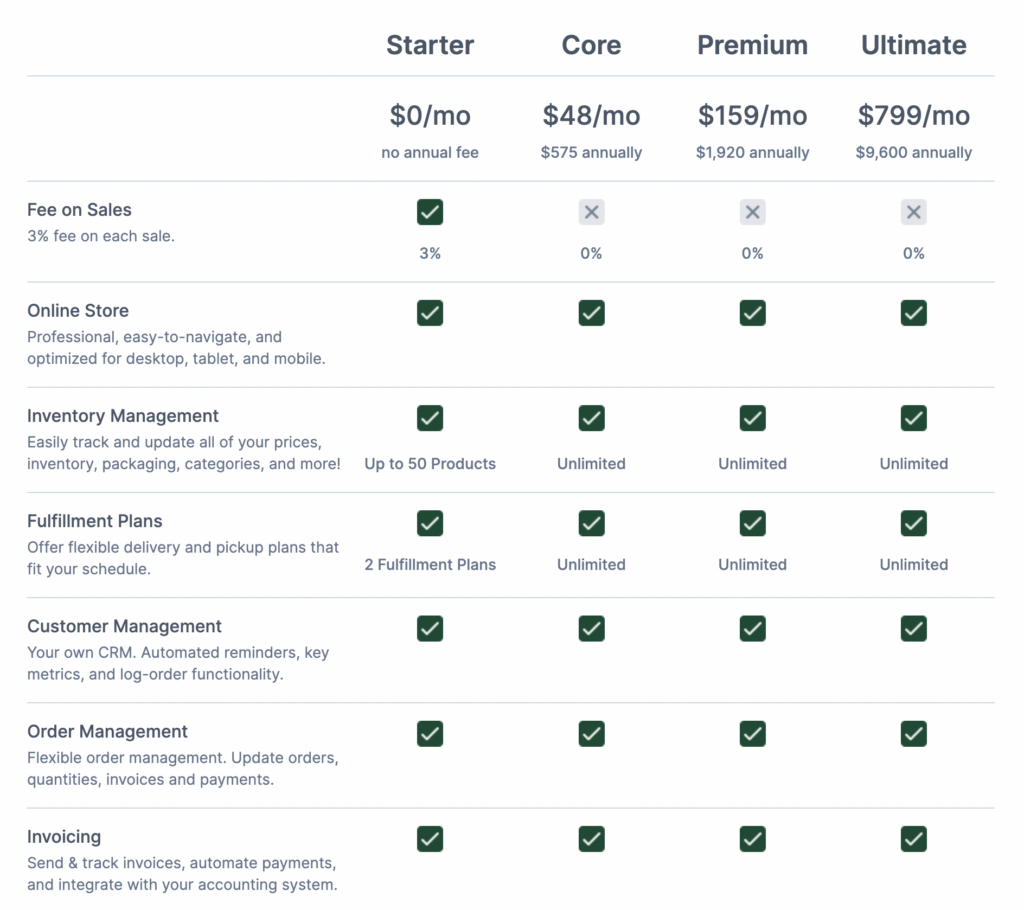The width and height of the screenshot is (1024, 910).
Task: Click the Ultimate plan Online Store checkmark
Action: tap(913, 313)
